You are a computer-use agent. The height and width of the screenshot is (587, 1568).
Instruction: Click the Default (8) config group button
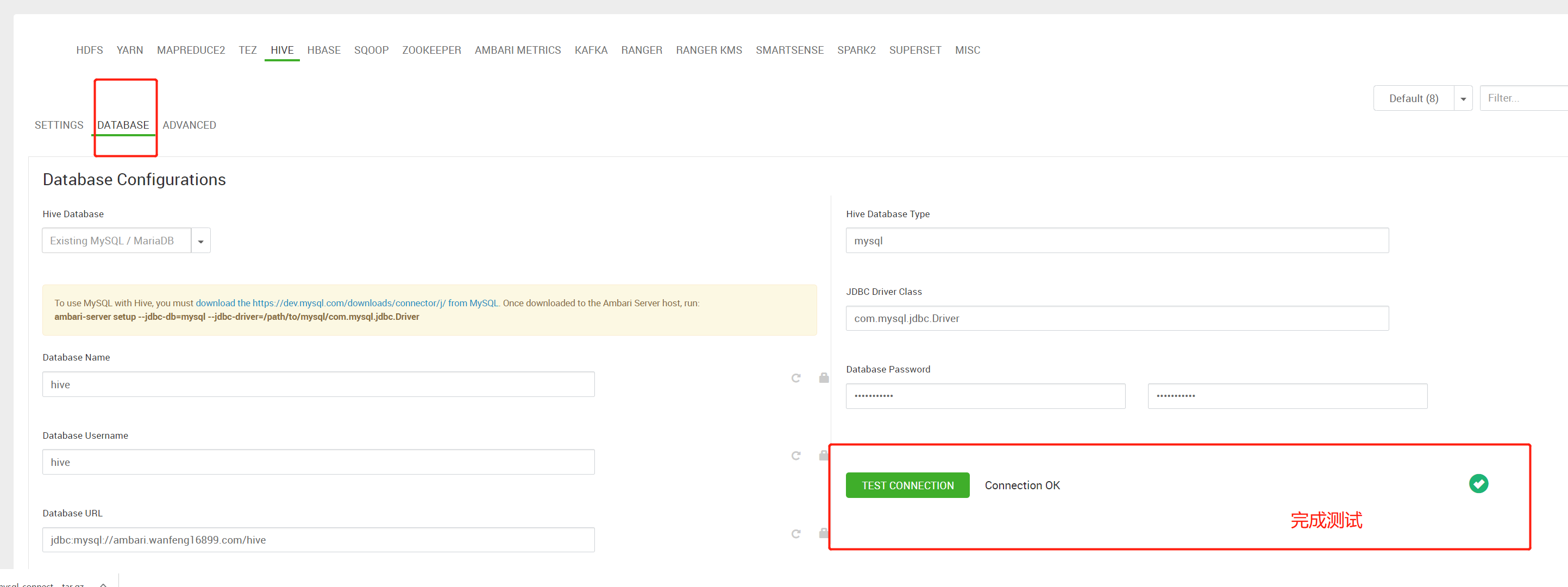coord(1413,98)
